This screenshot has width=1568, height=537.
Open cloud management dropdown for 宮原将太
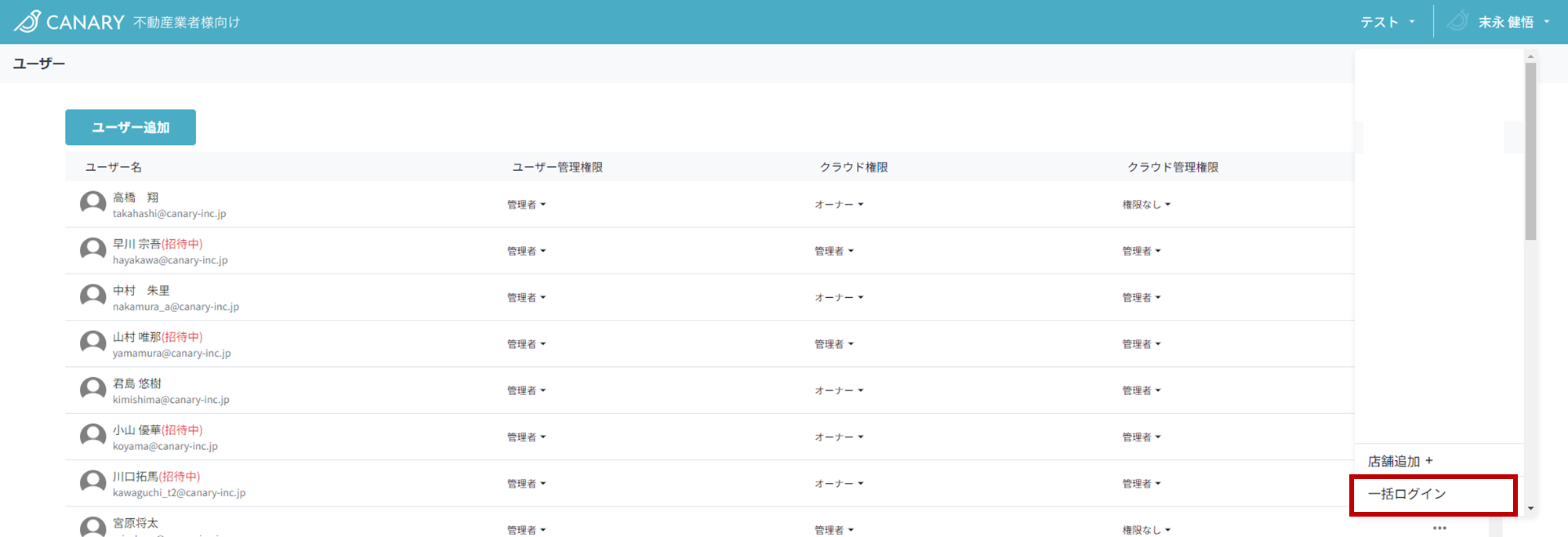point(1146,530)
